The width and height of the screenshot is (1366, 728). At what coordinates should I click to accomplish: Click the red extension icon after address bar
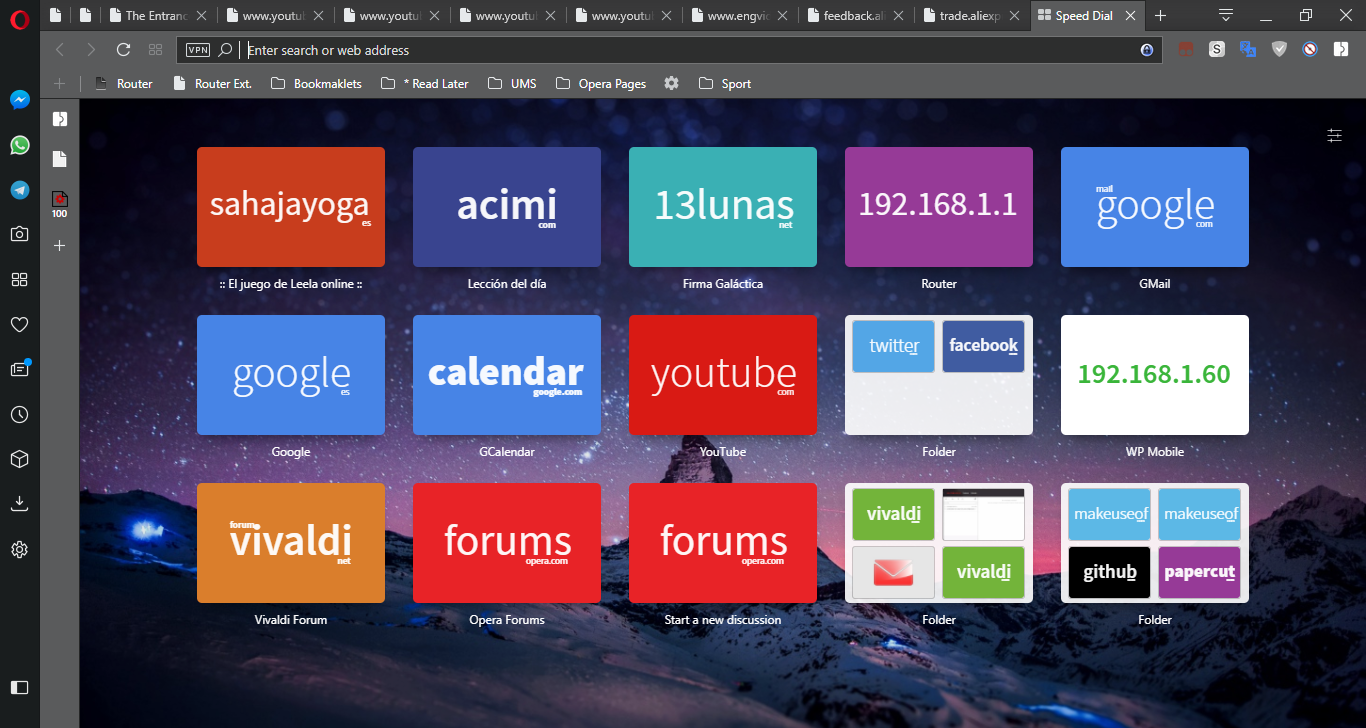1186,48
